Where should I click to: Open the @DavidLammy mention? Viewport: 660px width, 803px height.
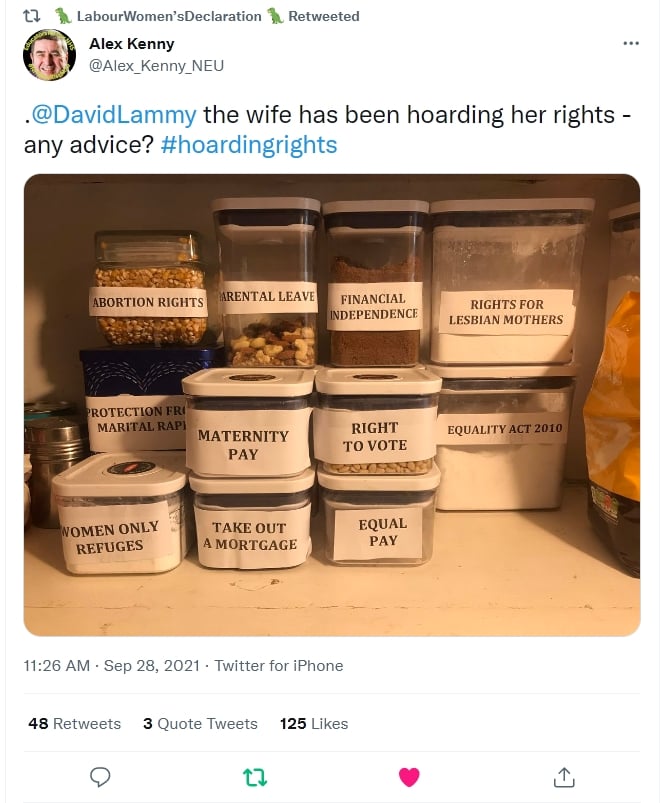tap(114, 114)
